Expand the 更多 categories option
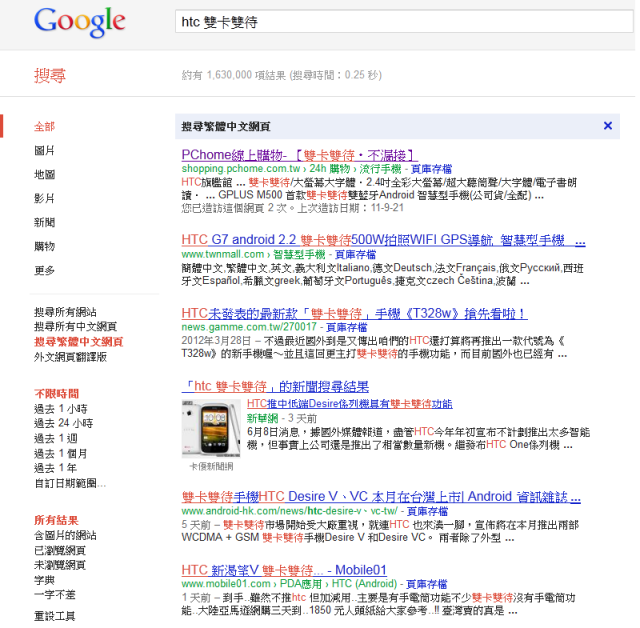This screenshot has width=640, height=628. 44,271
